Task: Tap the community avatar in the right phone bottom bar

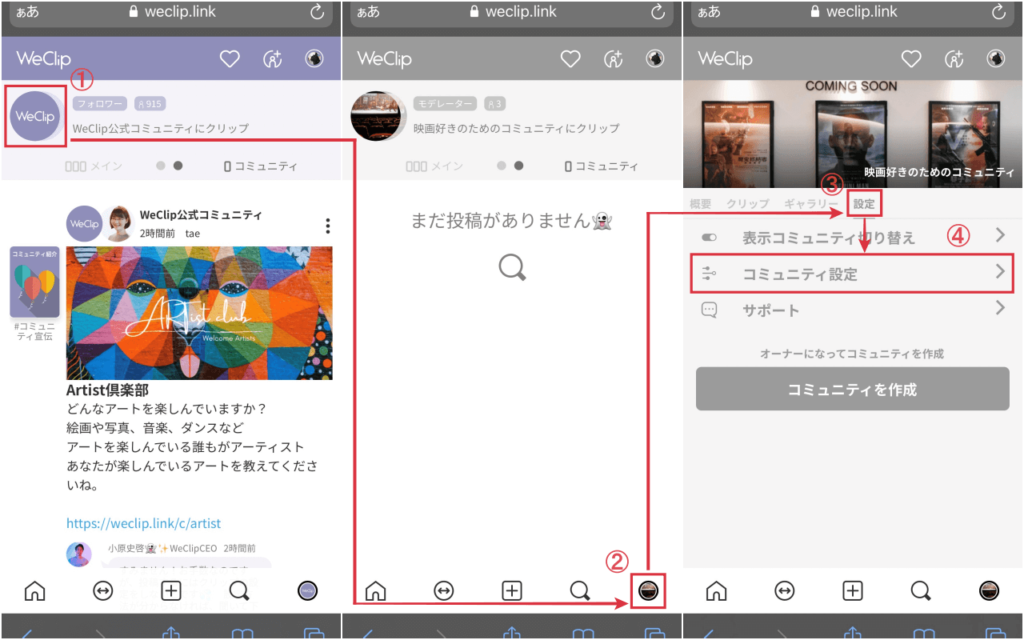Action: click(989, 591)
